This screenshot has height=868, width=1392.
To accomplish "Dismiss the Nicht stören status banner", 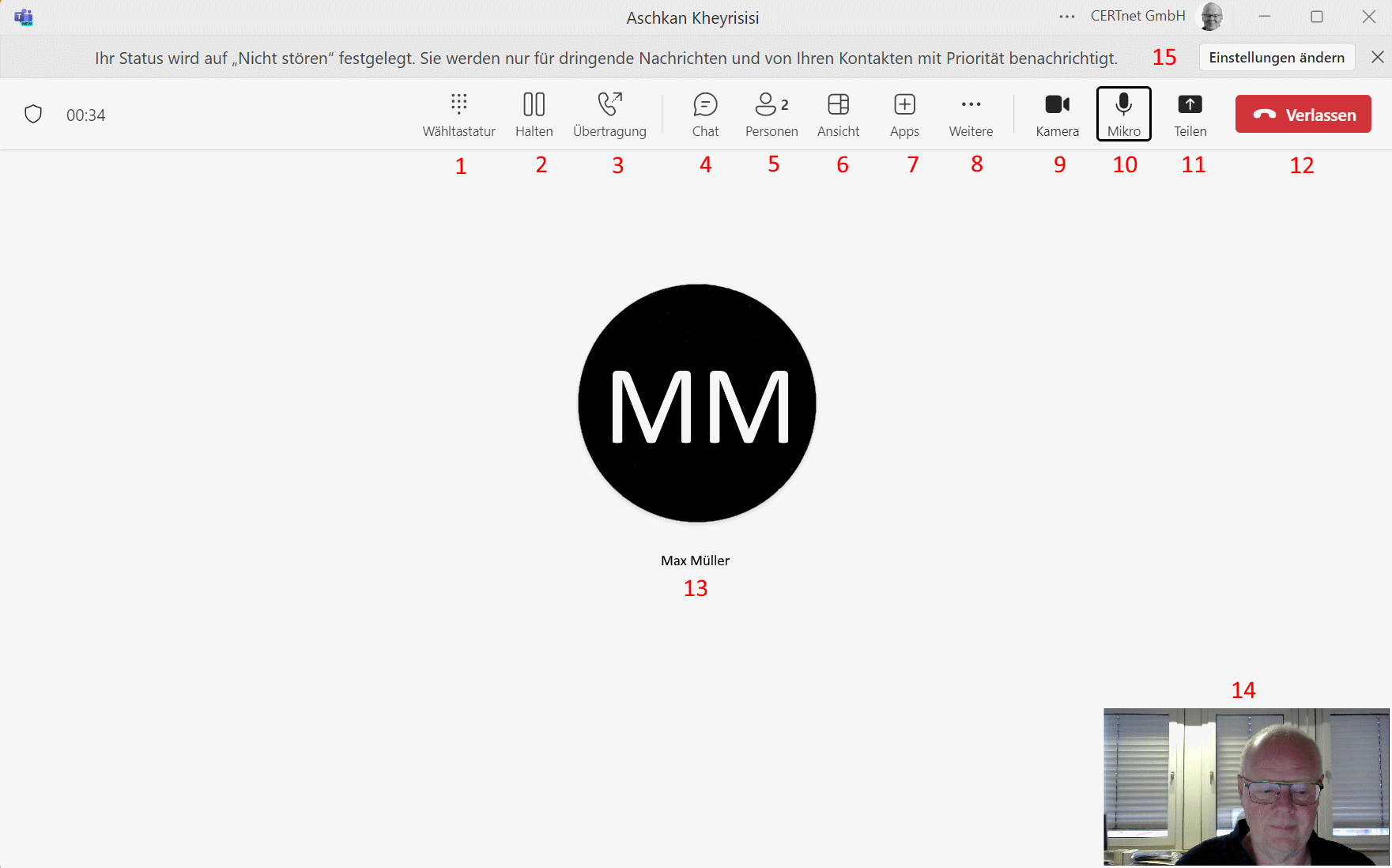I will [x=1377, y=57].
